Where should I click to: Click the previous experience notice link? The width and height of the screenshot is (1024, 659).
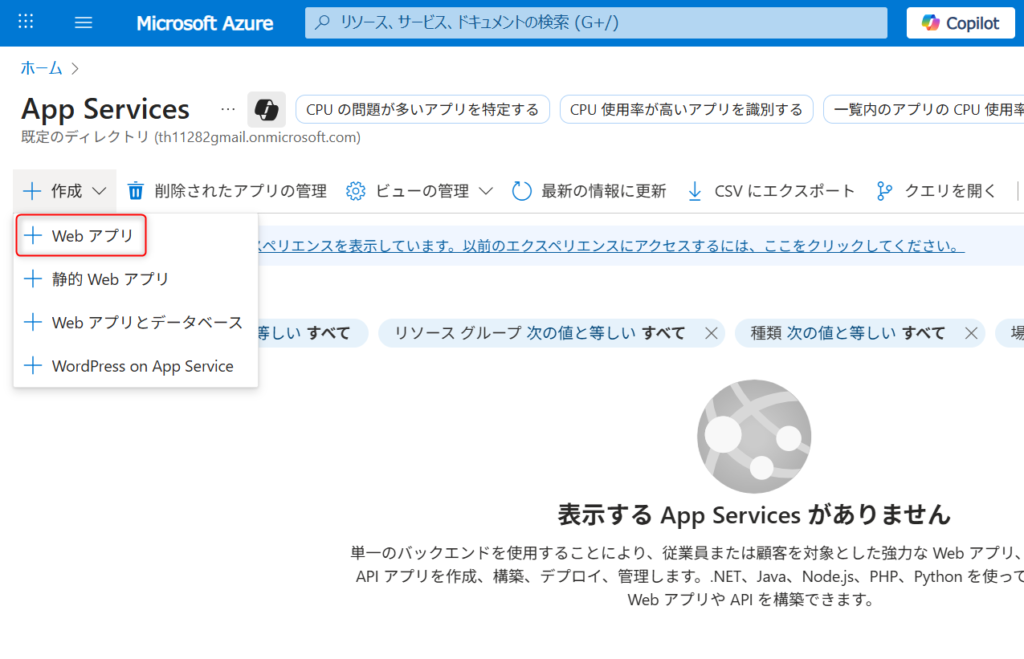(x=611, y=246)
